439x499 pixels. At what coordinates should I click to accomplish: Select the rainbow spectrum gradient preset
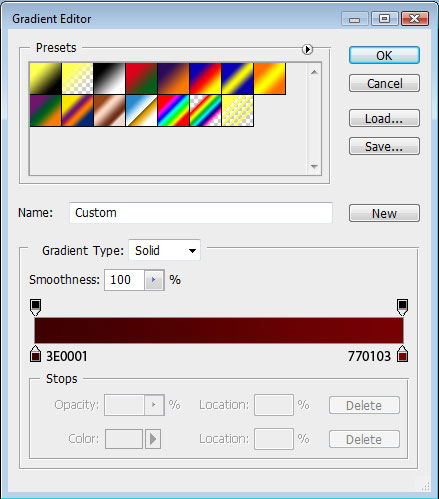[x=174, y=111]
